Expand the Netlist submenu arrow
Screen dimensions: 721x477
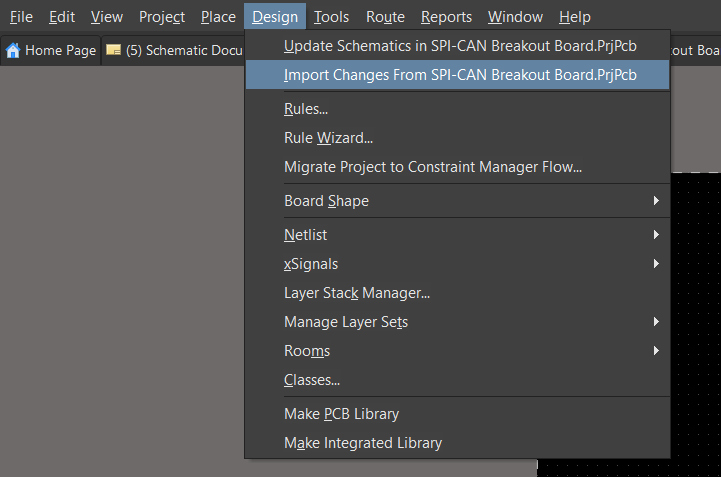click(656, 235)
